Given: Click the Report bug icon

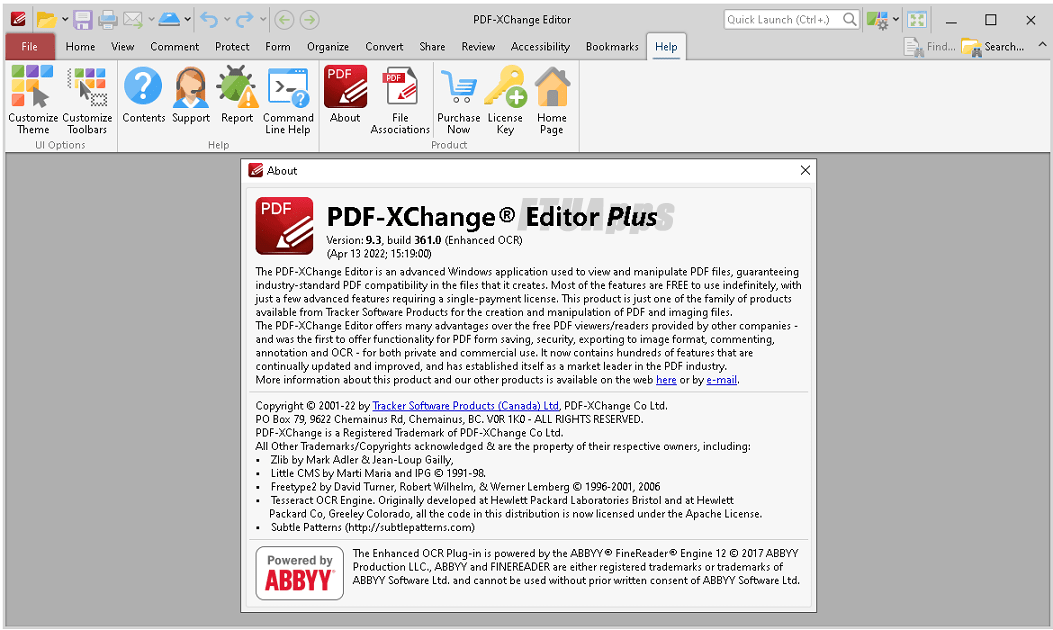Looking at the screenshot, I should click(x=237, y=94).
